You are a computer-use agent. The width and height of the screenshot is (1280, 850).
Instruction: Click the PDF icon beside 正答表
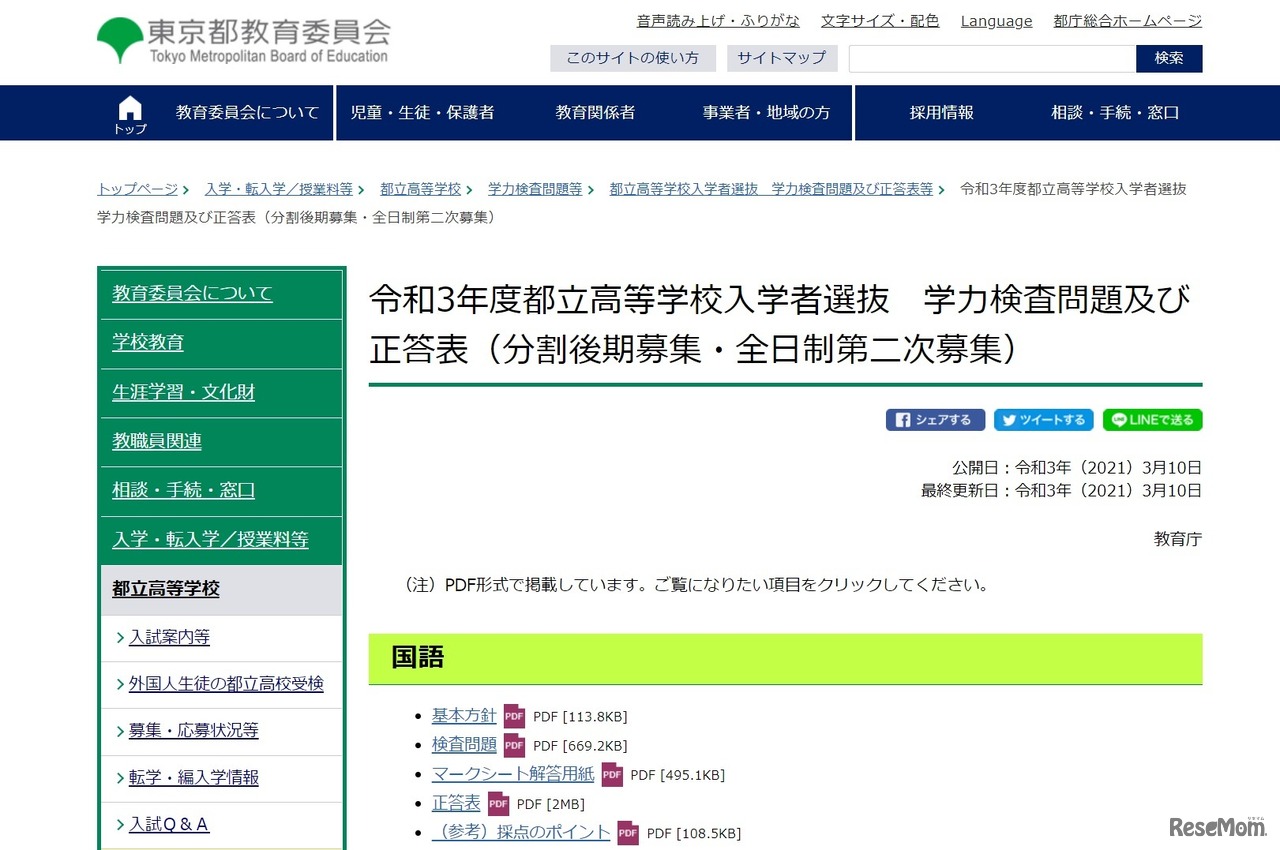click(498, 804)
